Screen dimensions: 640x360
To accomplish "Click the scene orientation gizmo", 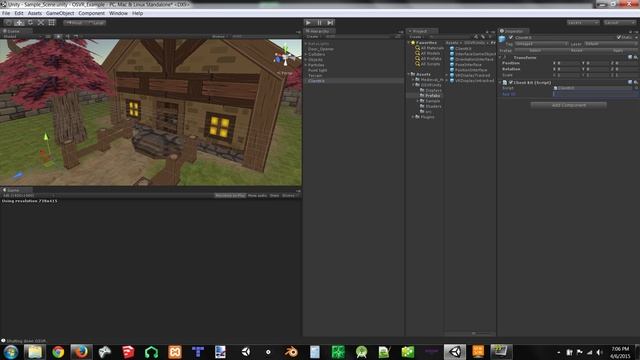I will pyautogui.click(x=285, y=58).
